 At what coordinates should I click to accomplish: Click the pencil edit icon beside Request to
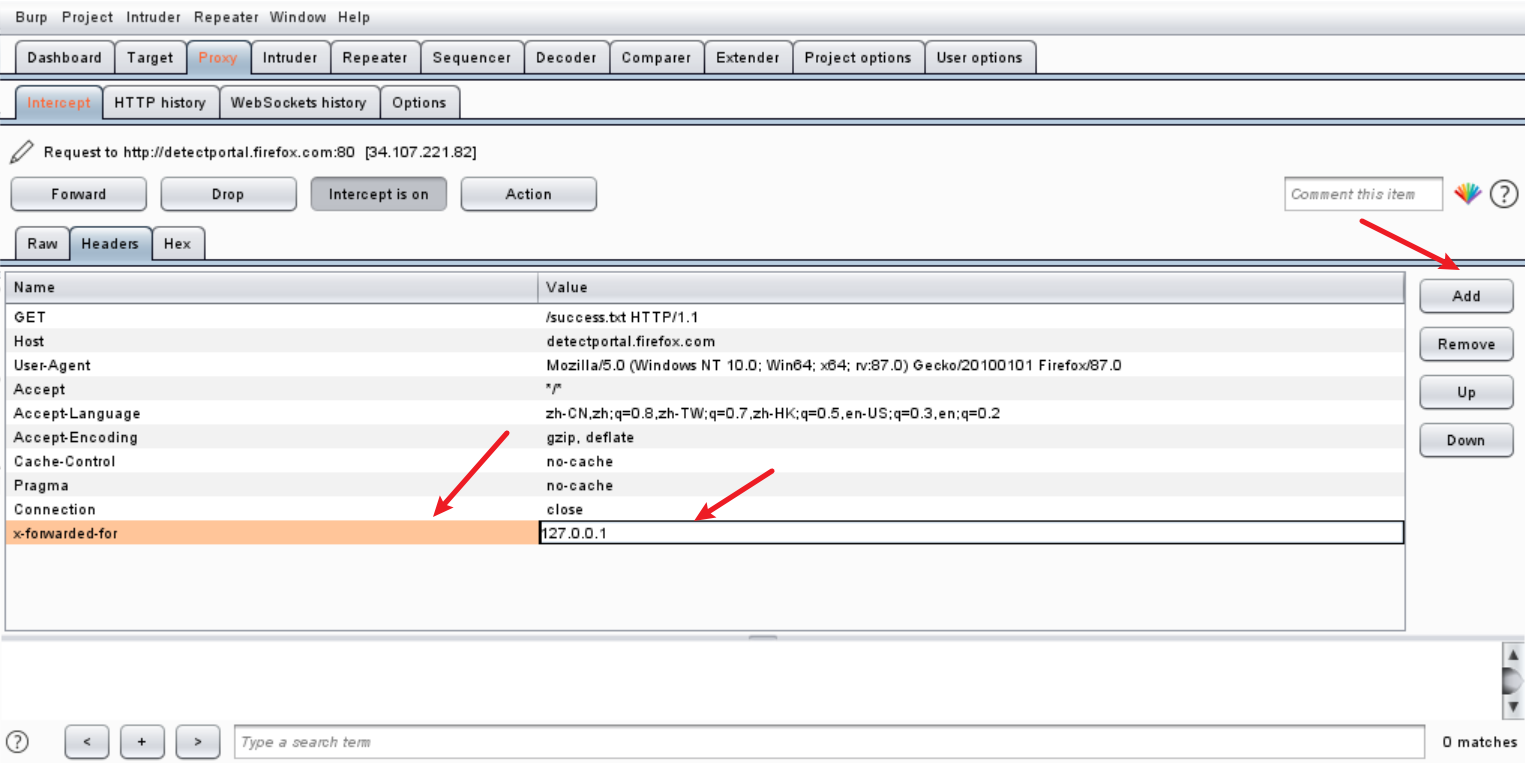click(x=22, y=152)
